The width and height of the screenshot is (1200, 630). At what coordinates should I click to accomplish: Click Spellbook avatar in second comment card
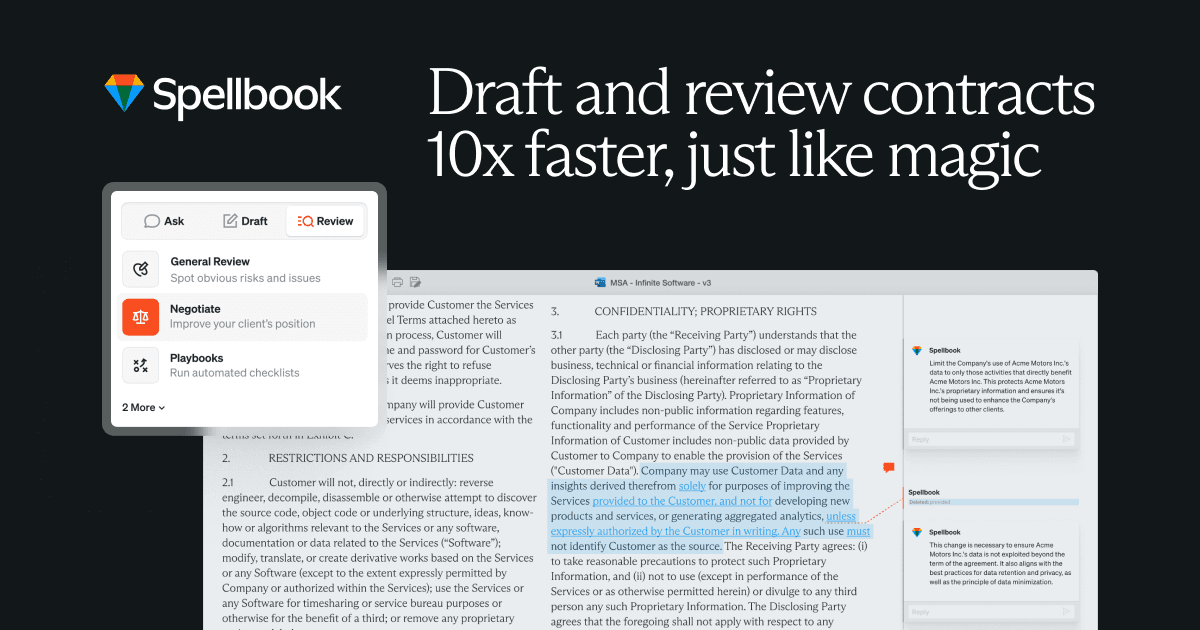[917, 532]
